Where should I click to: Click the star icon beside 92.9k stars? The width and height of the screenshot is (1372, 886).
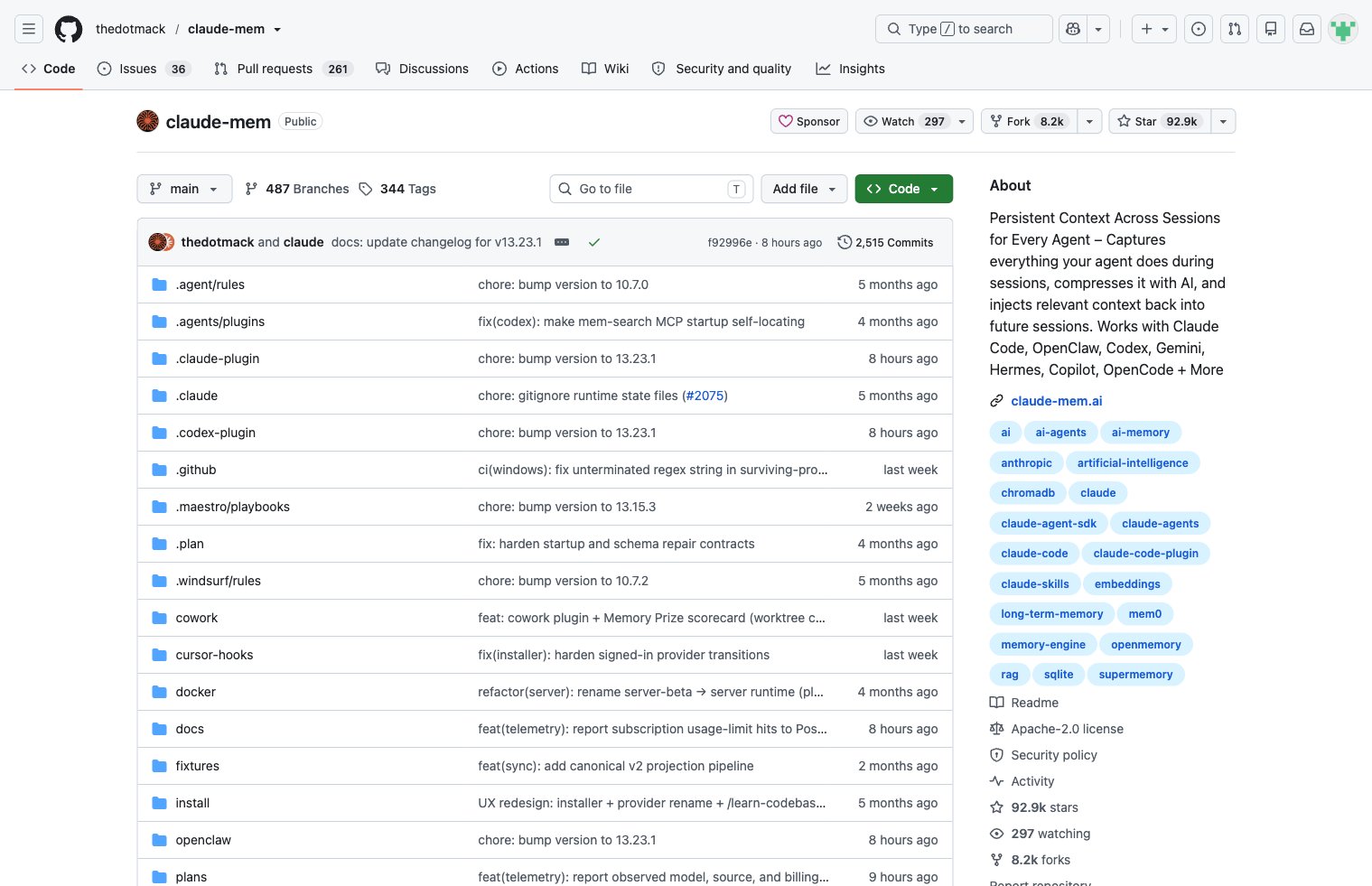pyautogui.click(x=996, y=807)
